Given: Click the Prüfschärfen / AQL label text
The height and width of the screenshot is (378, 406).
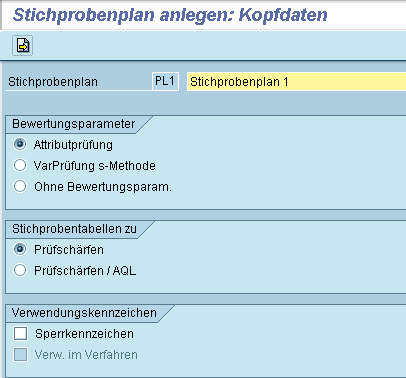Looking at the screenshot, I should [85, 270].
